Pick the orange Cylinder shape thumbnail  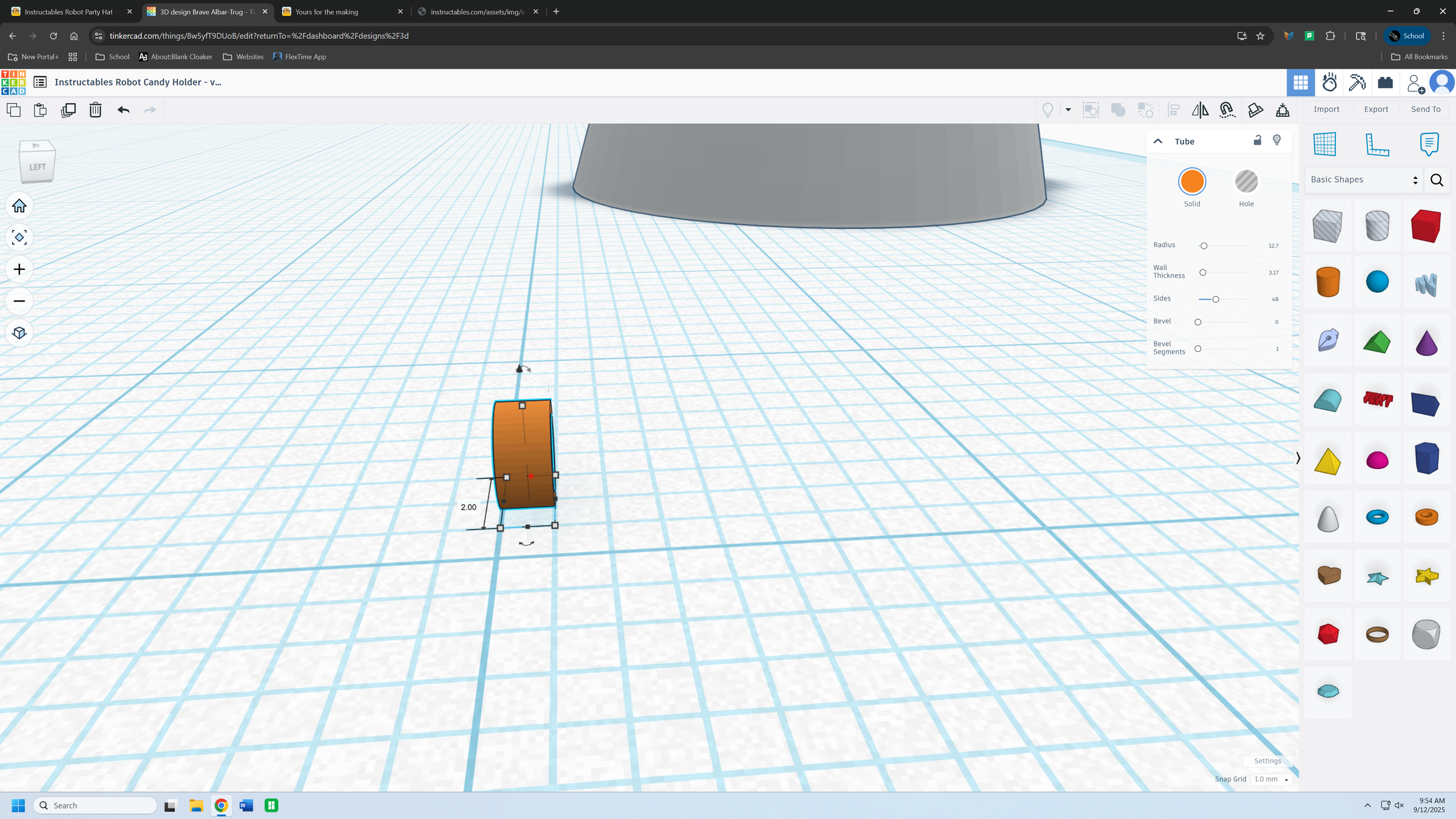[x=1327, y=281]
